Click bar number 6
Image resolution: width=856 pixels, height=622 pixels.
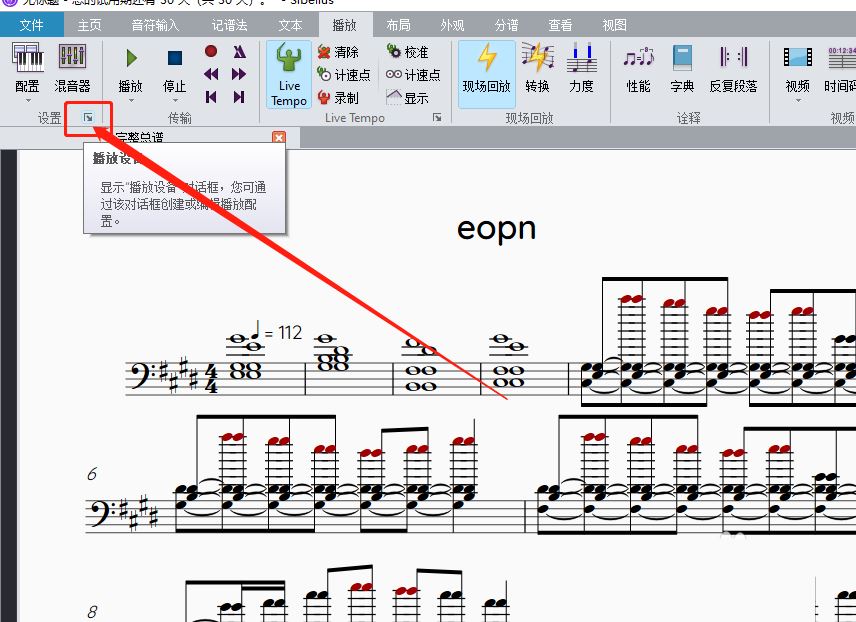(x=92, y=473)
